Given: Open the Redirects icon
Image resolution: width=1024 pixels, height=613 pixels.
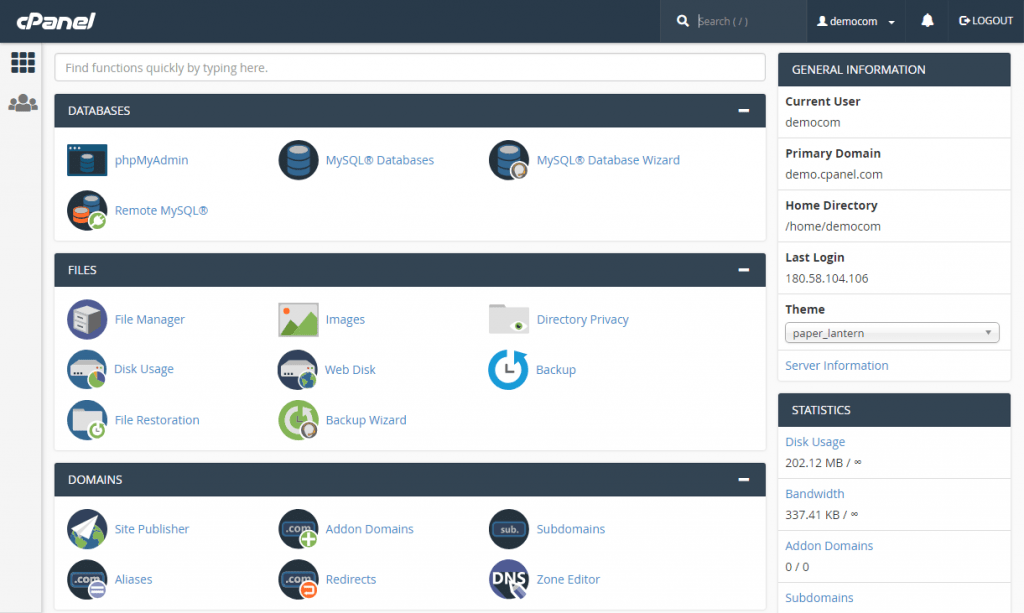Looking at the screenshot, I should tap(298, 579).
